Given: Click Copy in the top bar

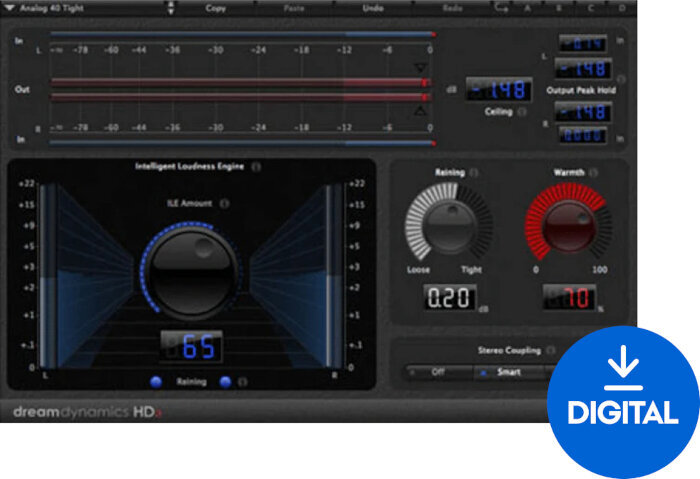Looking at the screenshot, I should (x=215, y=8).
